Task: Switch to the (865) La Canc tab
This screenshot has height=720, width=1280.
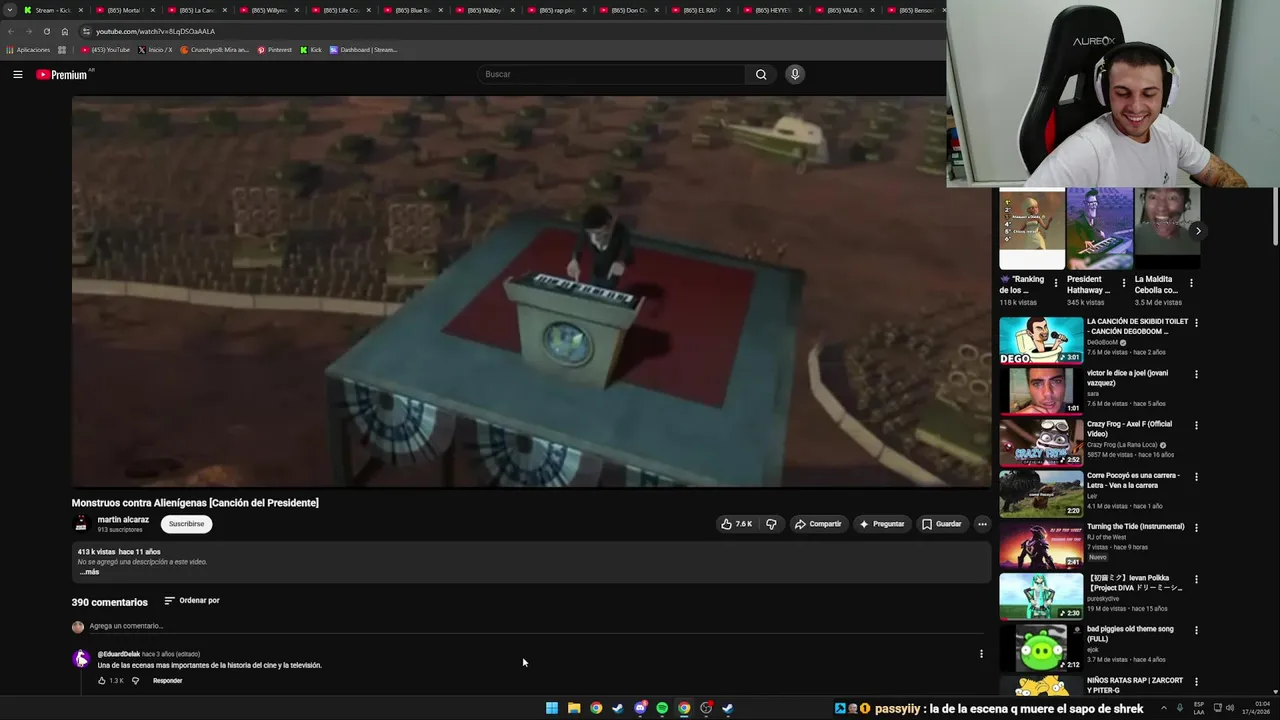Action: pyautogui.click(x=196, y=10)
